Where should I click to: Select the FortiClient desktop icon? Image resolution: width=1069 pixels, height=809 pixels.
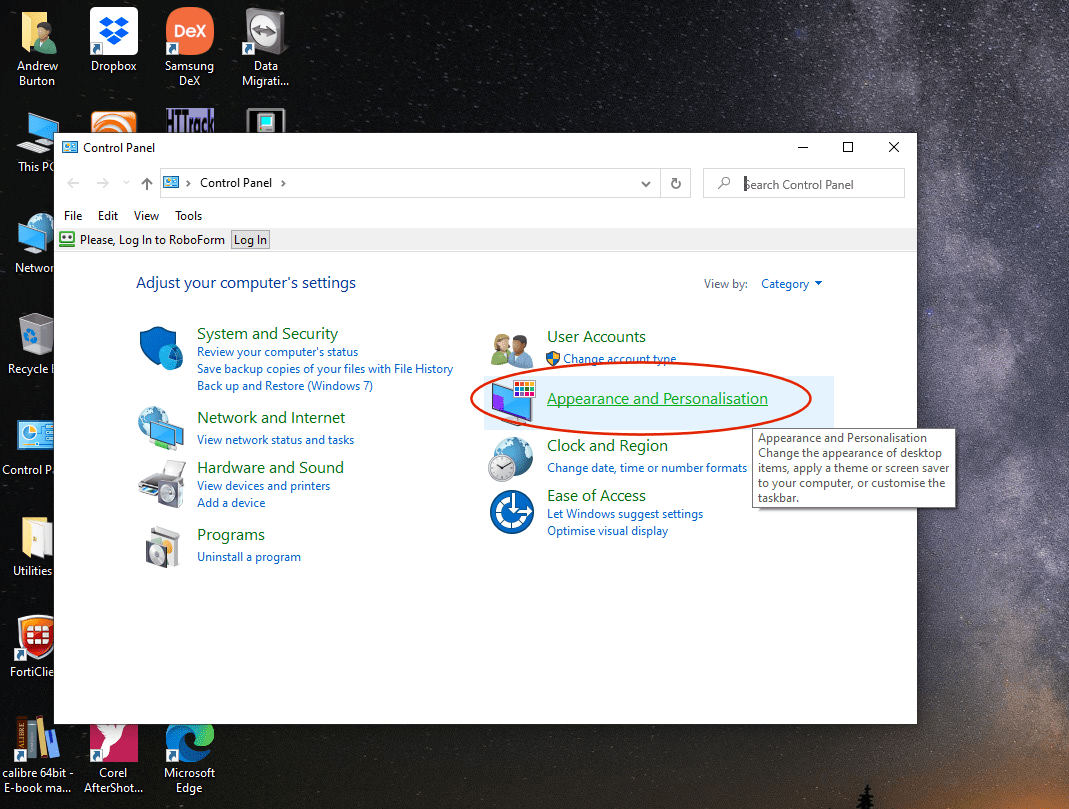33,647
